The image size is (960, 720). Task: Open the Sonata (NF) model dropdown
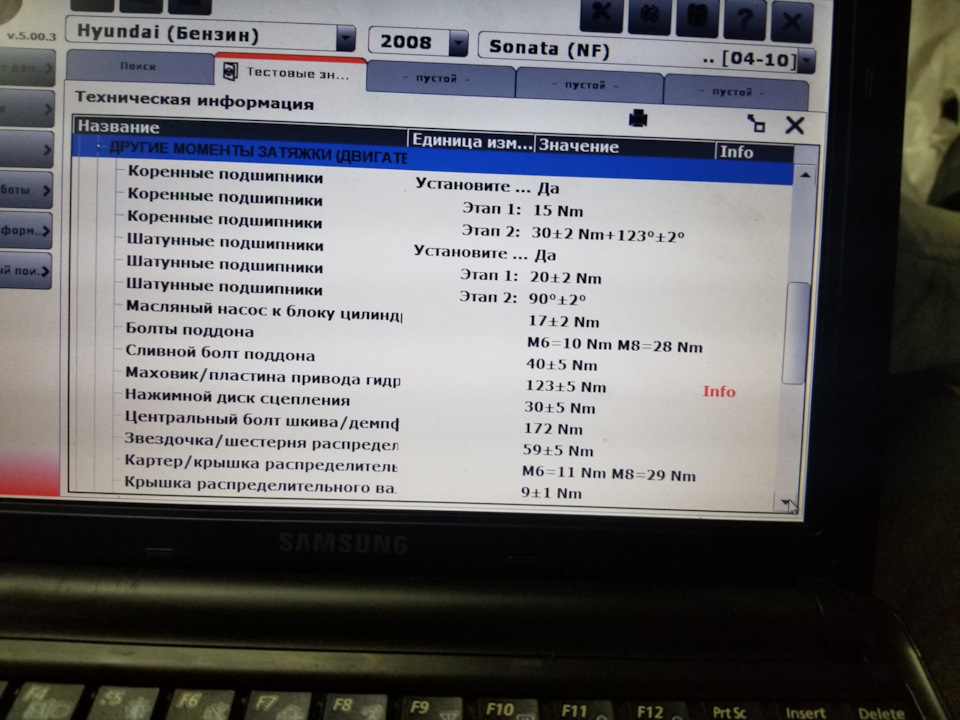coord(806,61)
